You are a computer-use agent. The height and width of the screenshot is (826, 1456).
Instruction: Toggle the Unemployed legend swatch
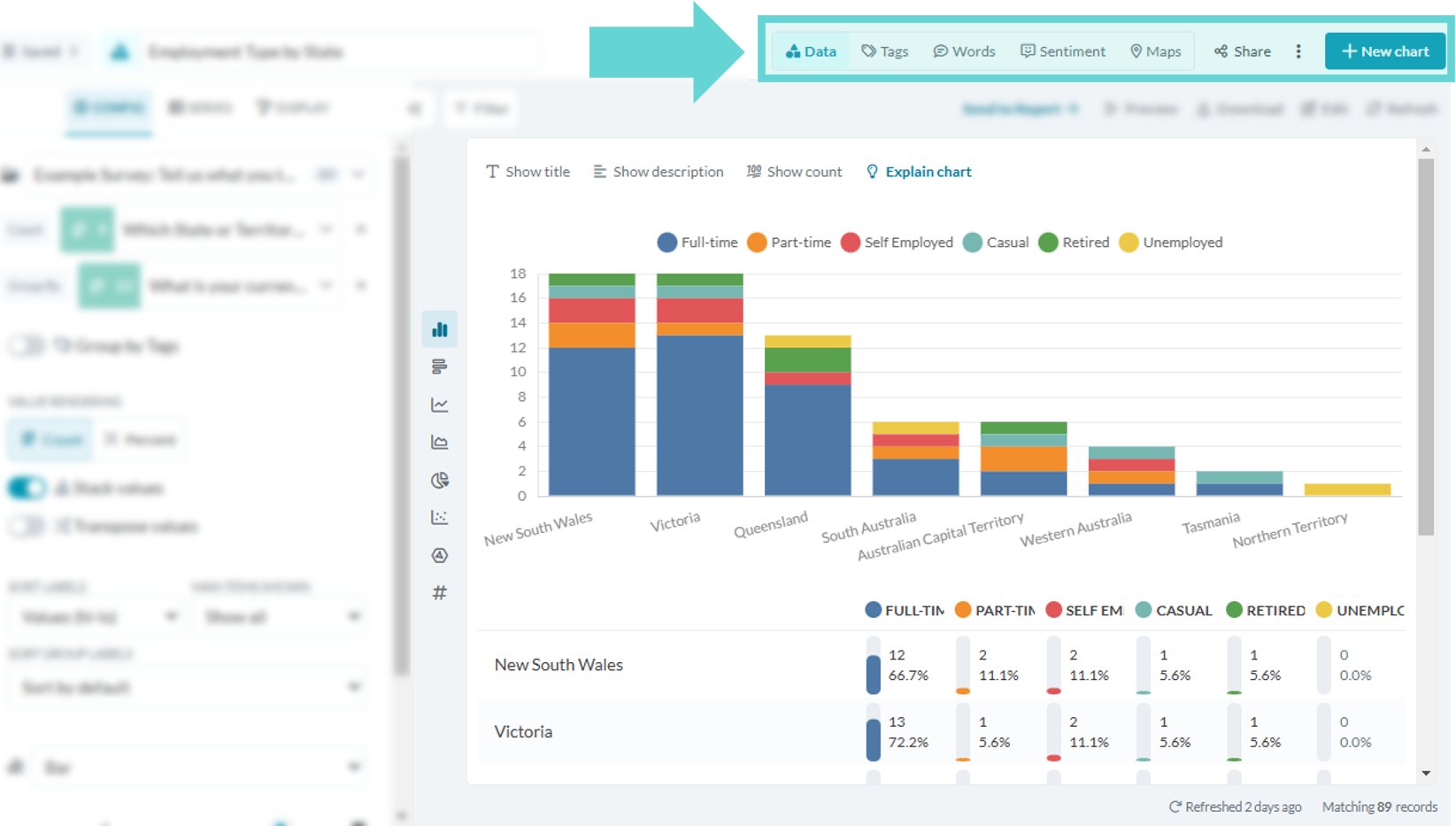point(1129,243)
